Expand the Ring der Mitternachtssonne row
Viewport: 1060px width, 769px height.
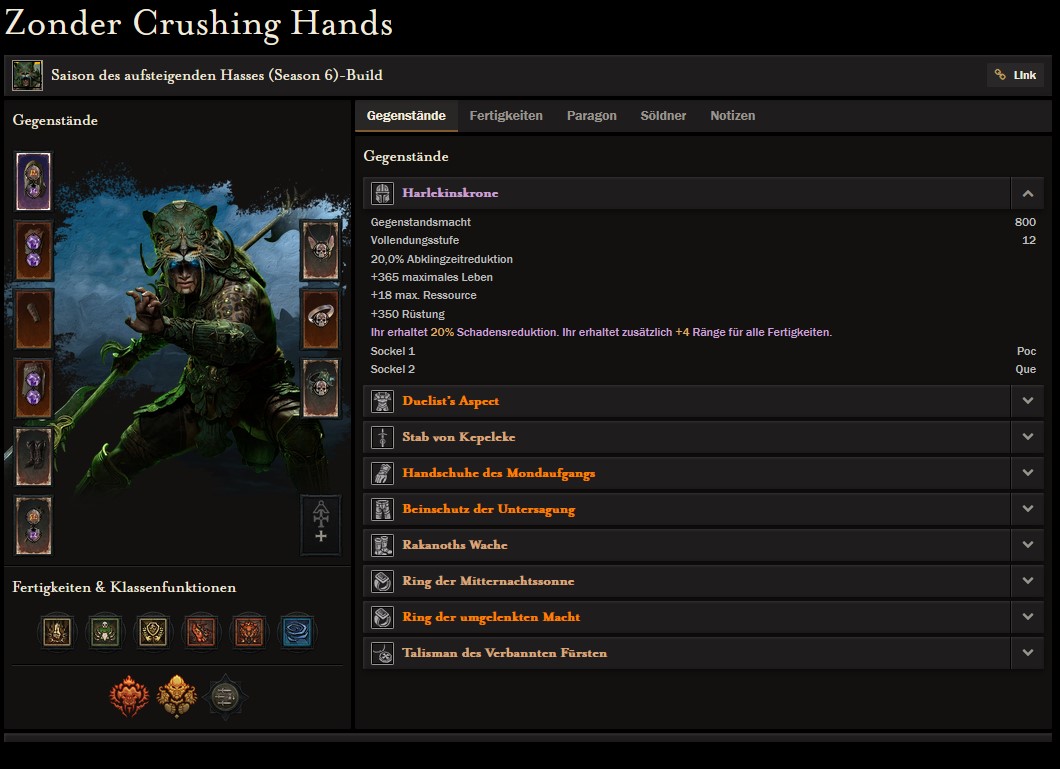[x=1028, y=580]
